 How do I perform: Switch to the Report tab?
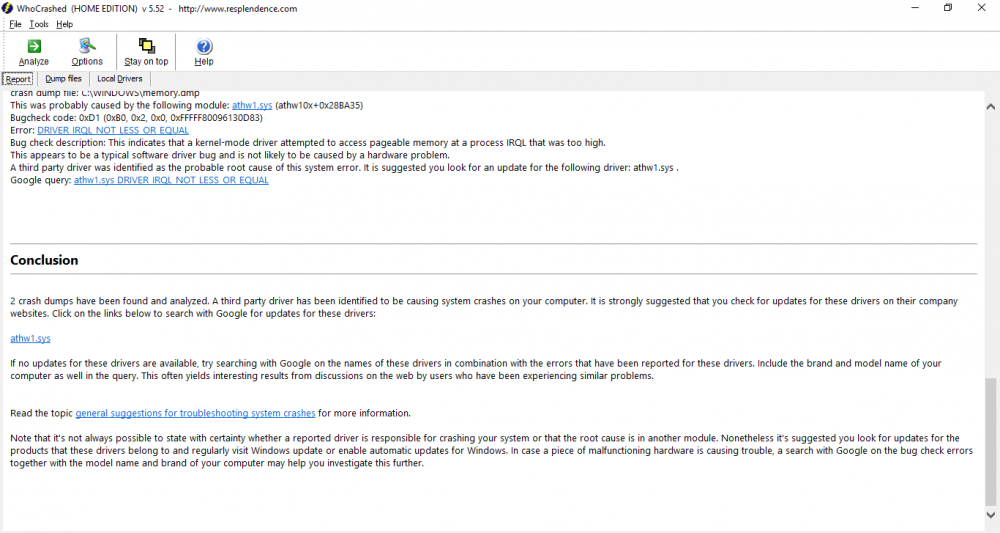point(18,79)
